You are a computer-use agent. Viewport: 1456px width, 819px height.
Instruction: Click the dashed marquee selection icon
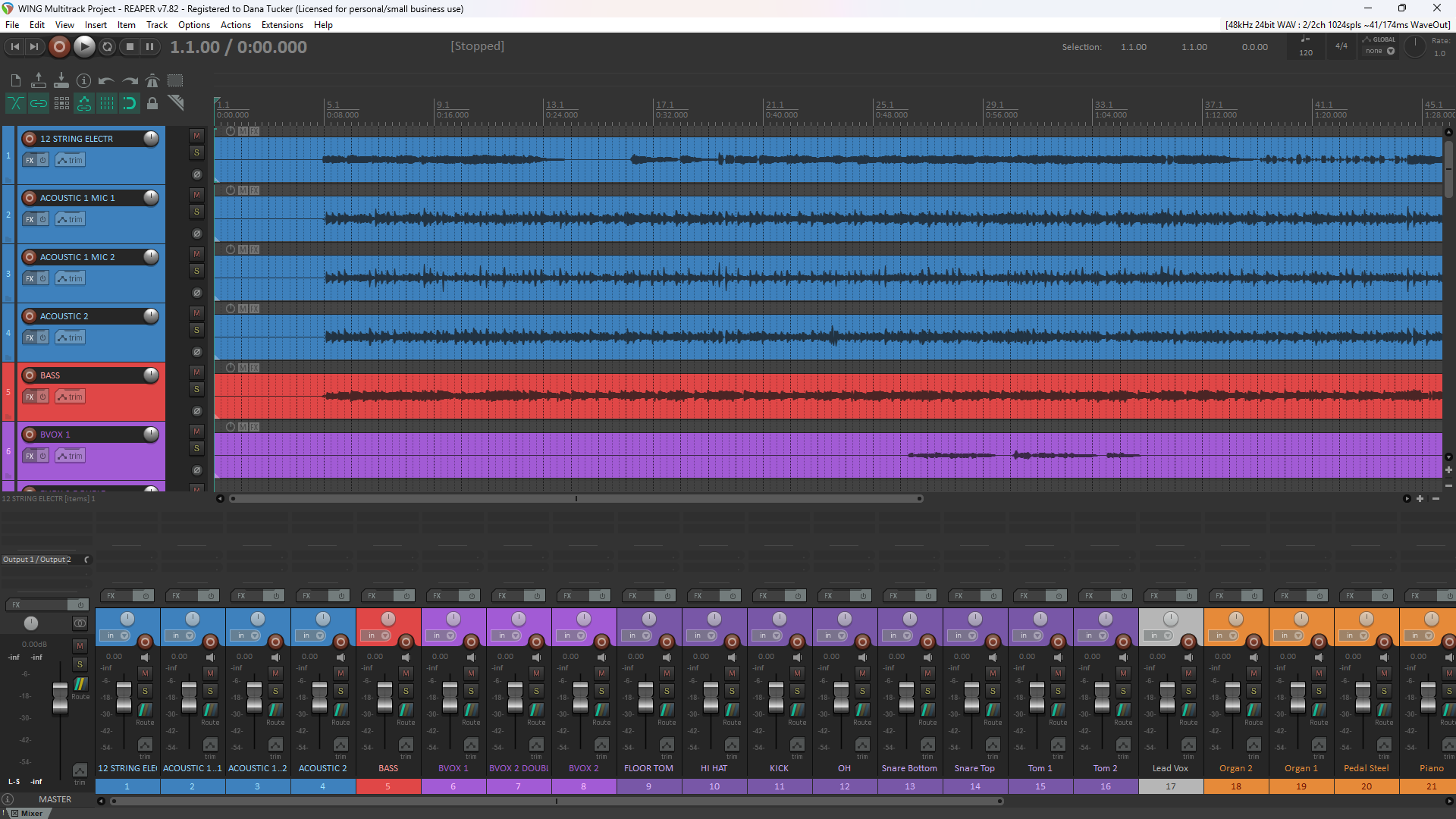pyautogui.click(x=175, y=80)
